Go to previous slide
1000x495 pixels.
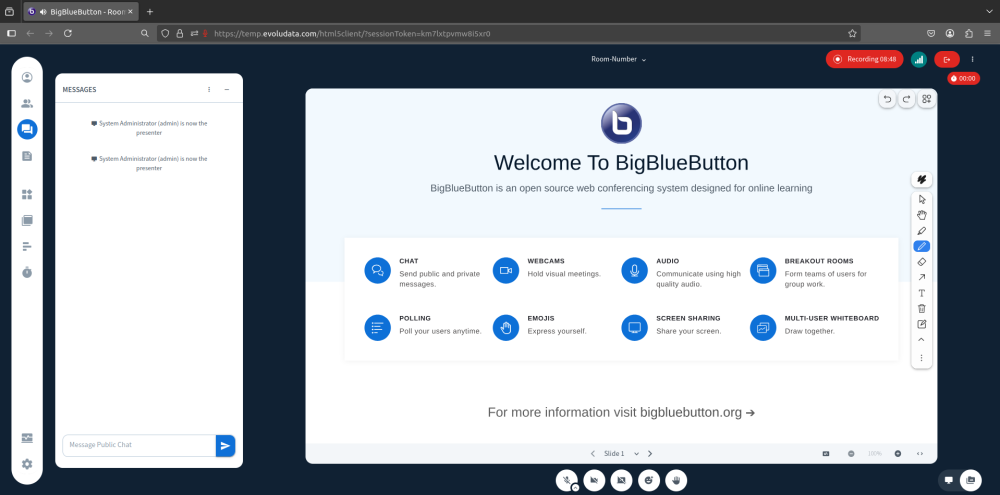coord(592,454)
